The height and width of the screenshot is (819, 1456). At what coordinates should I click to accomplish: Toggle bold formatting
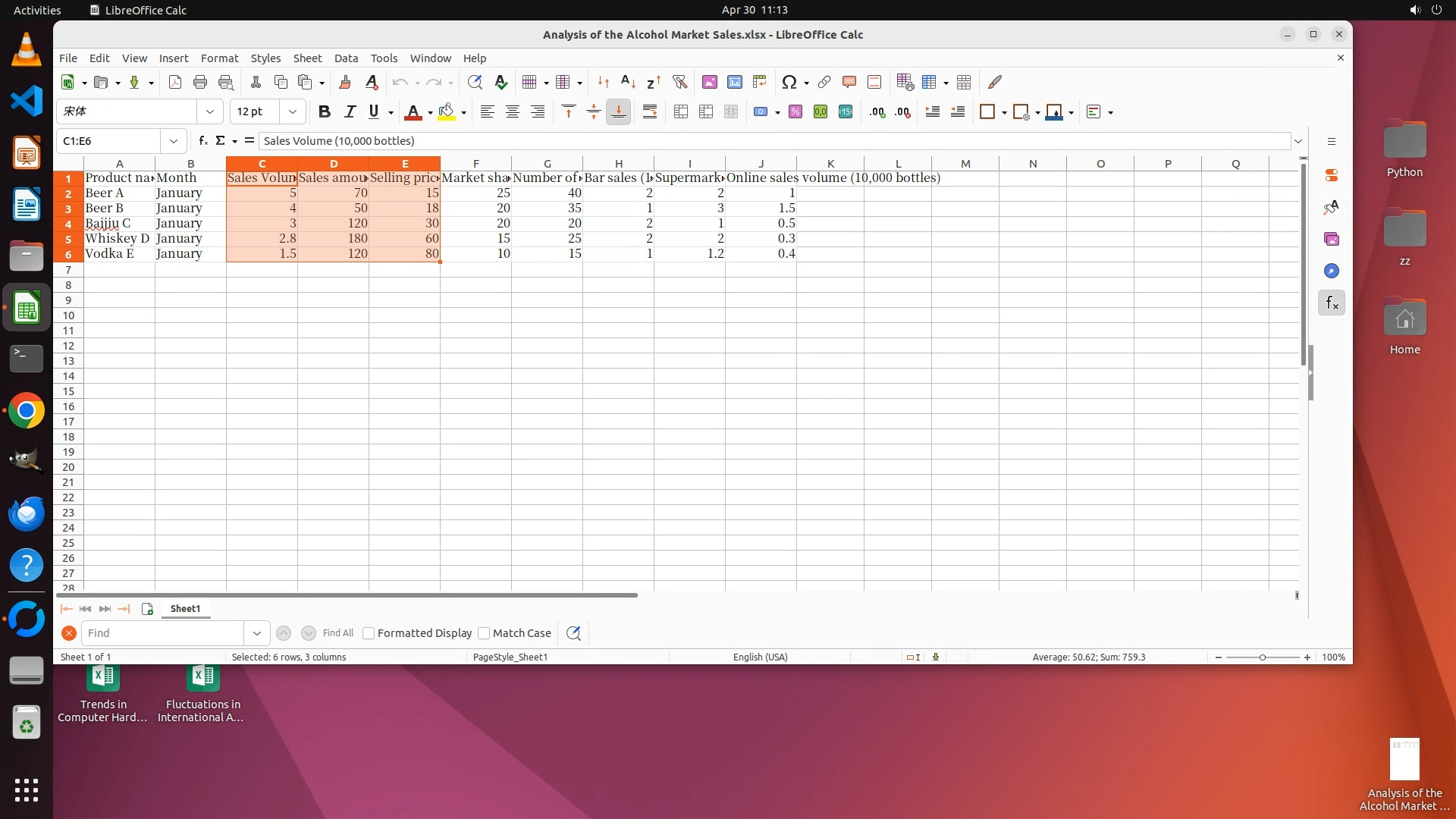pyautogui.click(x=325, y=112)
